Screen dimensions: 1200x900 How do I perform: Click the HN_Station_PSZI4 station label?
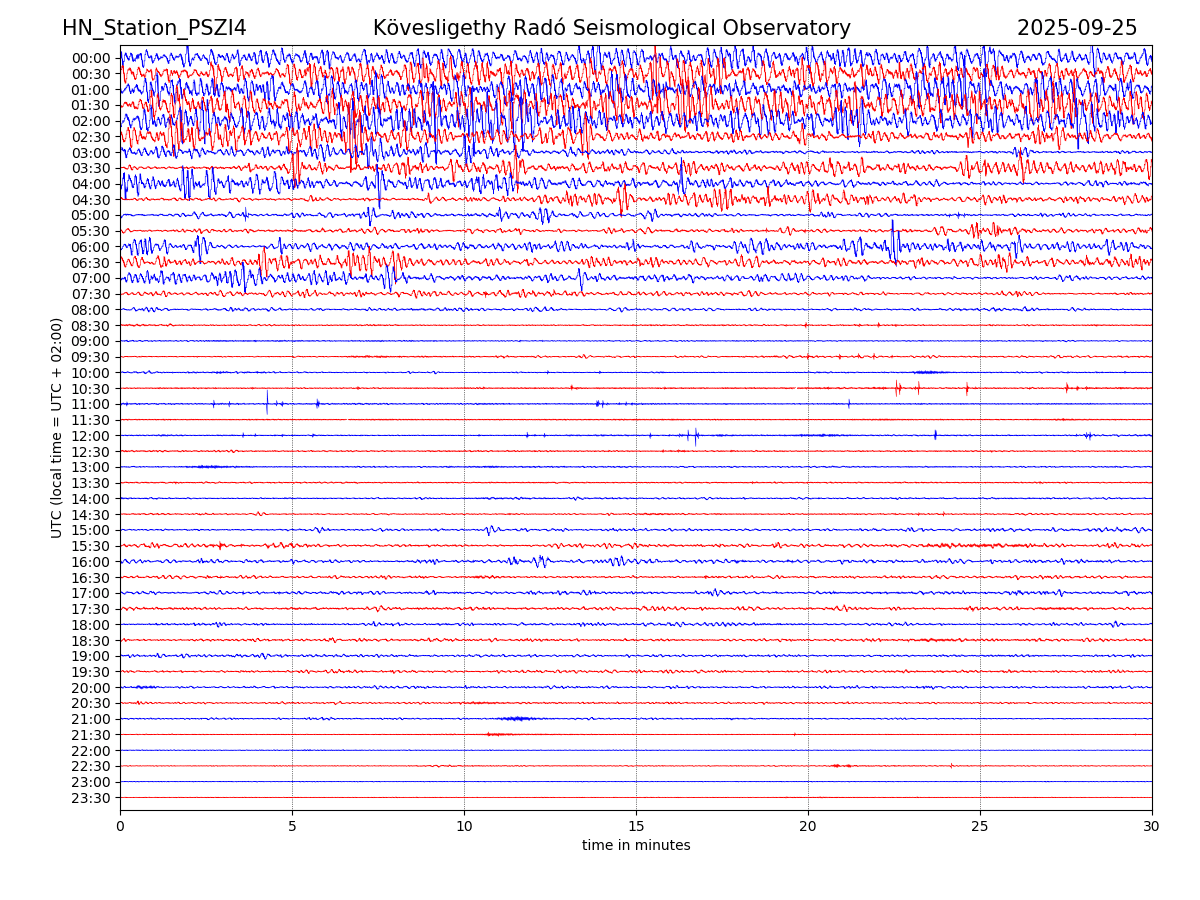point(154,28)
